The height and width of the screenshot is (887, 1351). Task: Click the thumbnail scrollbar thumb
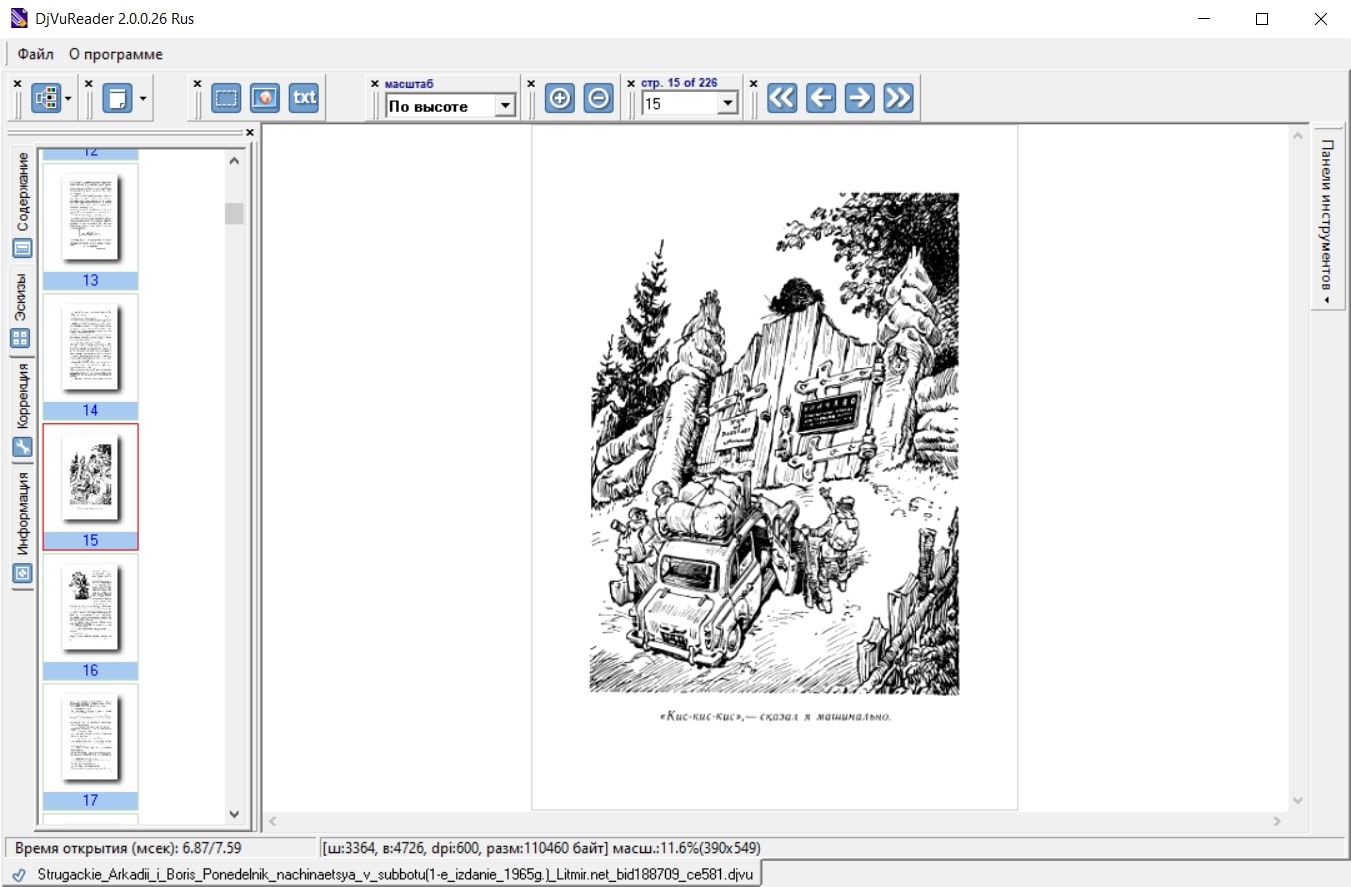[234, 213]
